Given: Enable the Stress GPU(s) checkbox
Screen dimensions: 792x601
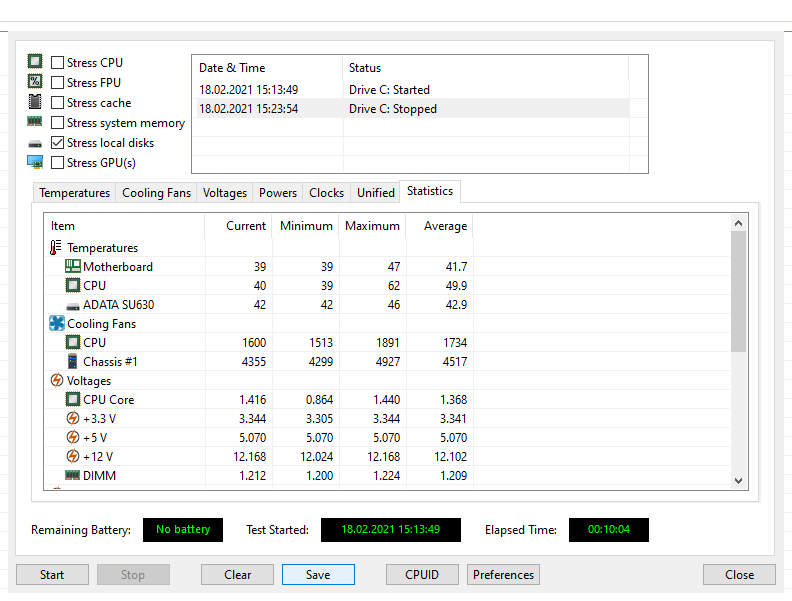Looking at the screenshot, I should pyautogui.click(x=58, y=163).
